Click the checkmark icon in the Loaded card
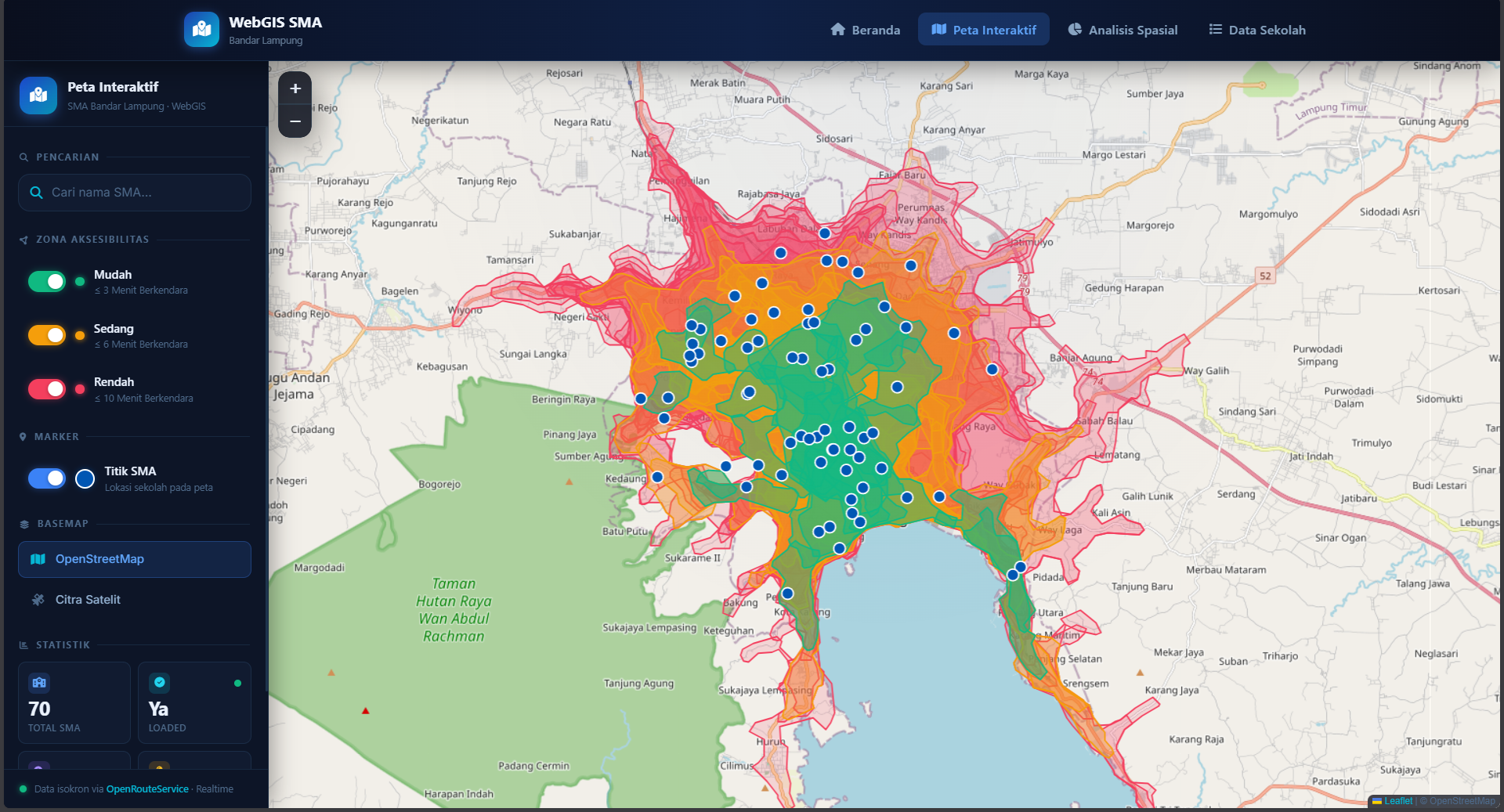The image size is (1504, 812). coord(160,683)
